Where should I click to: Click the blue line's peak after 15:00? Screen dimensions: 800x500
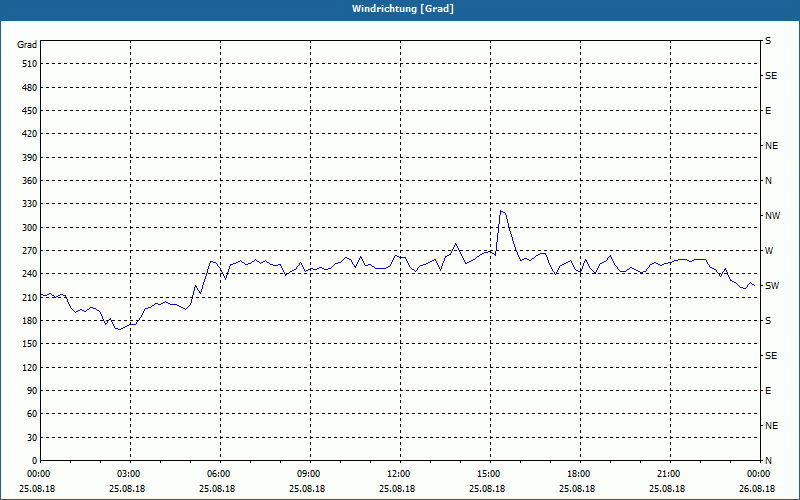502,211
